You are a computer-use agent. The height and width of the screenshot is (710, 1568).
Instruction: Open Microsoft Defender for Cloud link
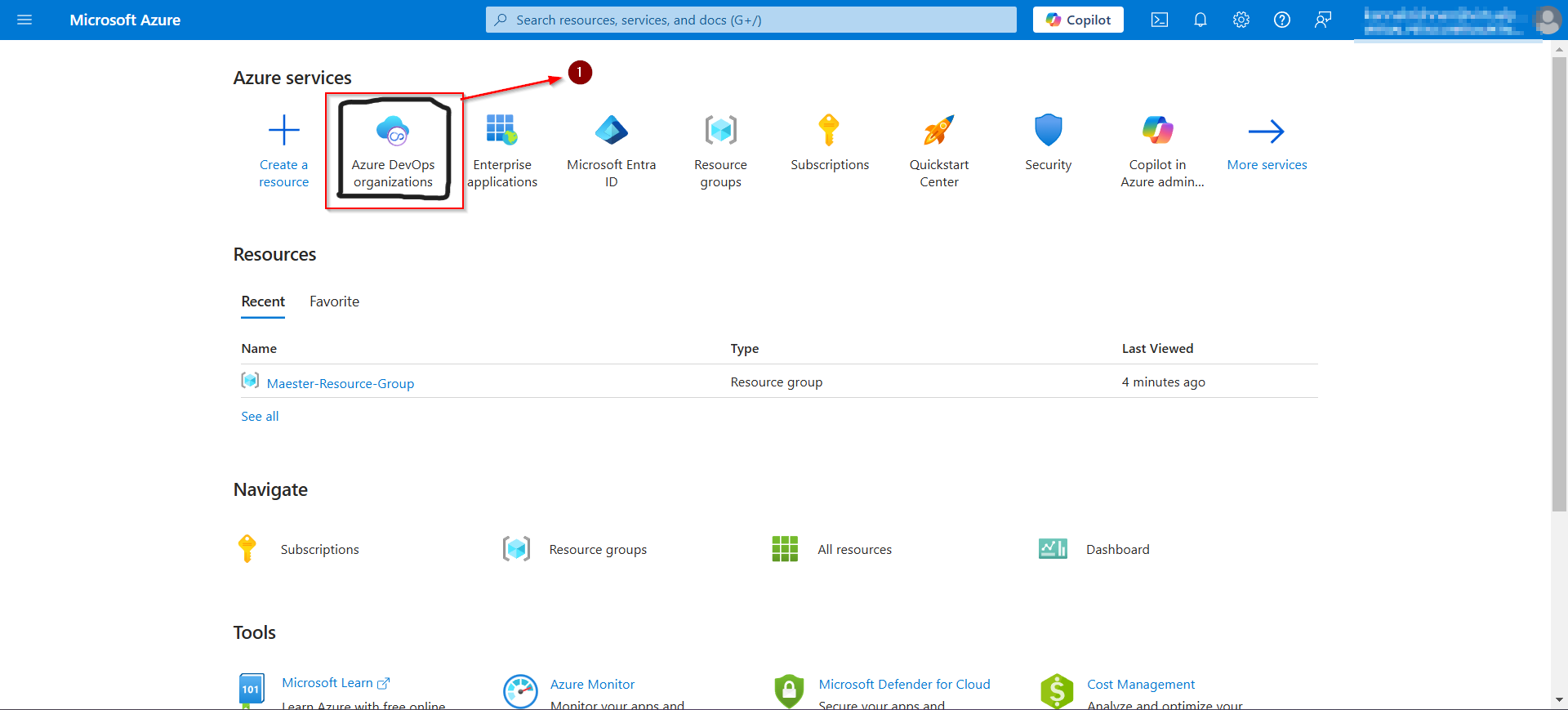[x=904, y=685]
